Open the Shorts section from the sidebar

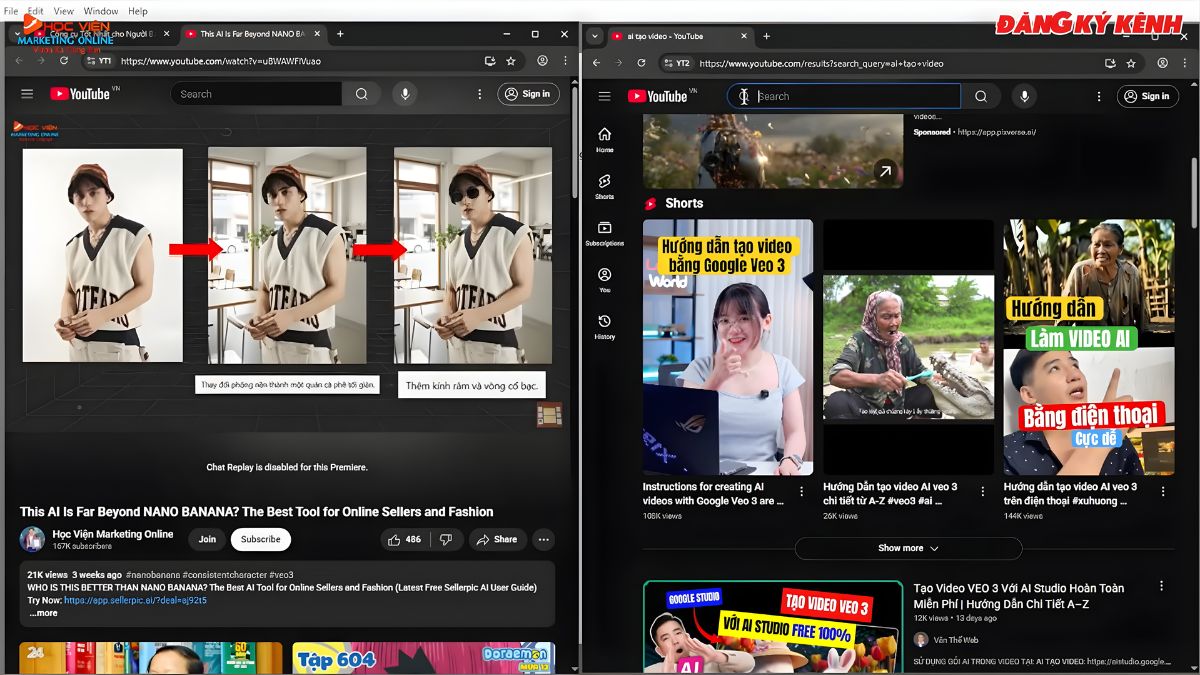tap(604, 183)
